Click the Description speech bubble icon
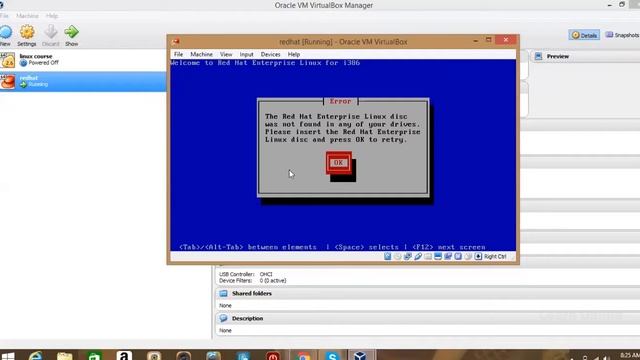The image size is (640, 360). [x=223, y=318]
